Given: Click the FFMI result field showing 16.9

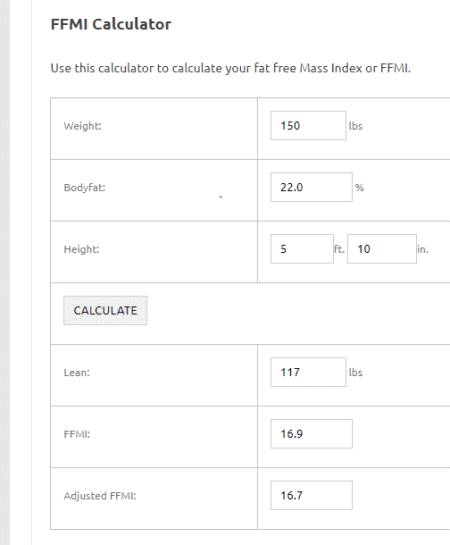Looking at the screenshot, I should point(311,434).
